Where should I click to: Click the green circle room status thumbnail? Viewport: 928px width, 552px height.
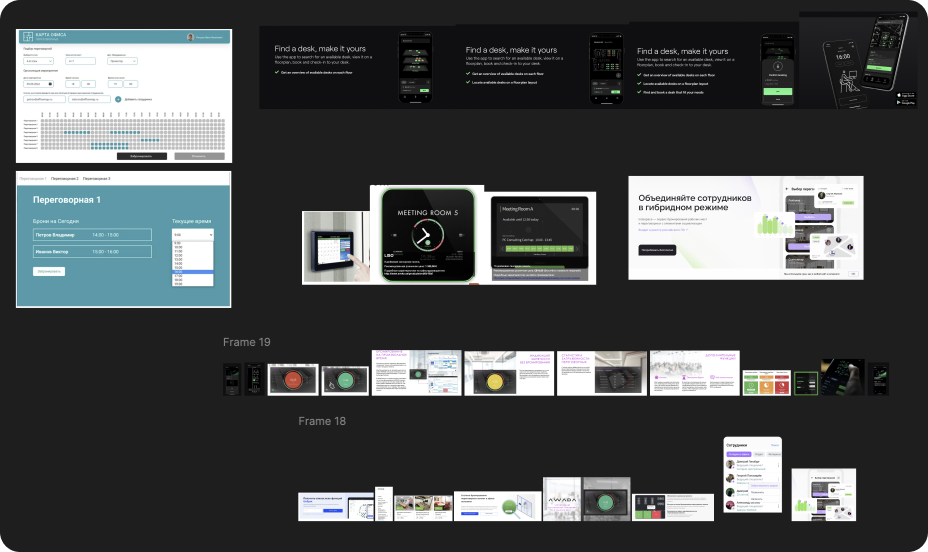pos(345,380)
